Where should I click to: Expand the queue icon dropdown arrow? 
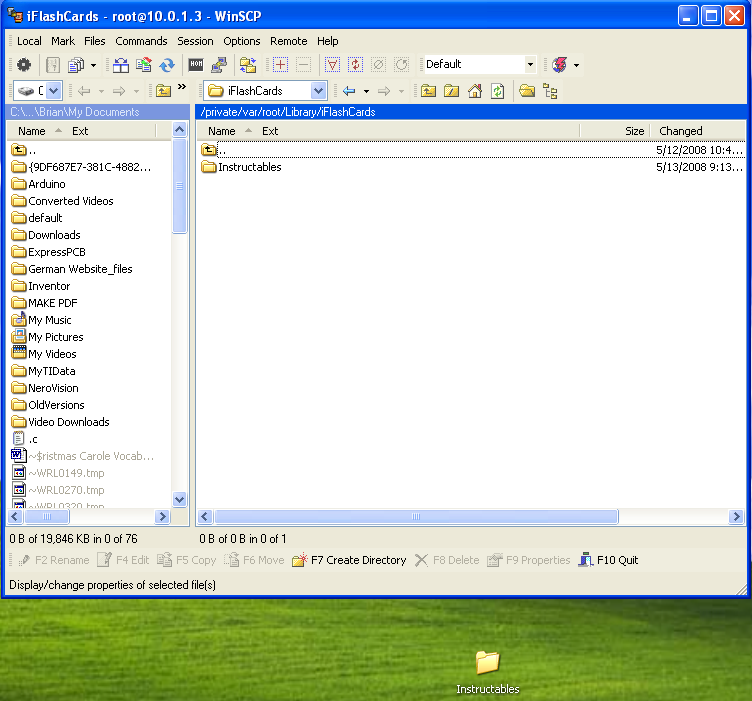click(x=94, y=65)
